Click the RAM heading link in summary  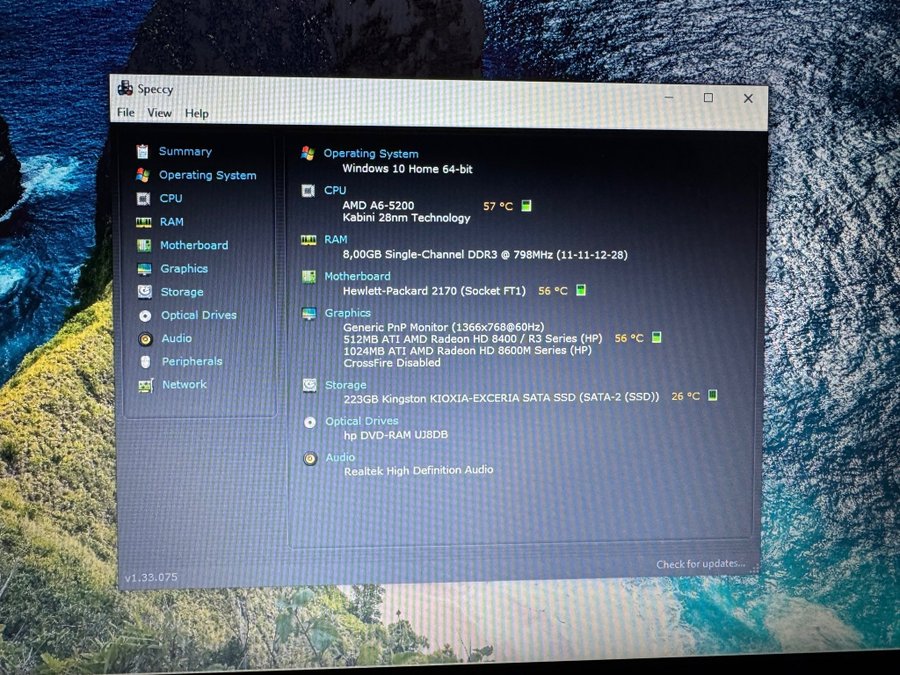[336, 240]
